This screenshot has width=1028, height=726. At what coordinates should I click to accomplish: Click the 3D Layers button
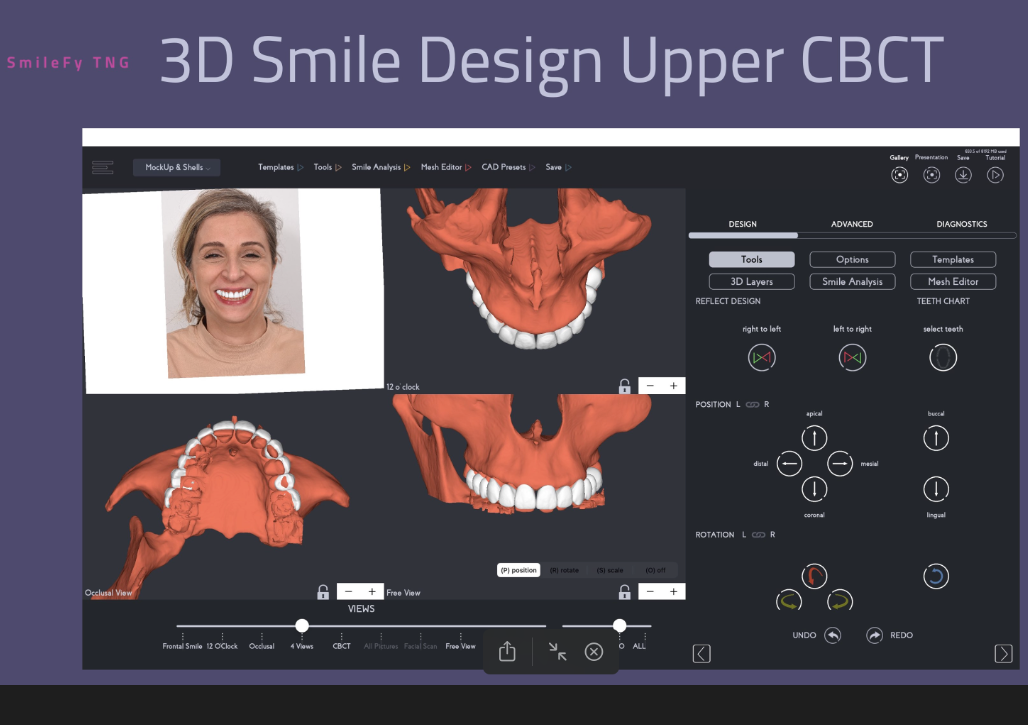point(752,282)
